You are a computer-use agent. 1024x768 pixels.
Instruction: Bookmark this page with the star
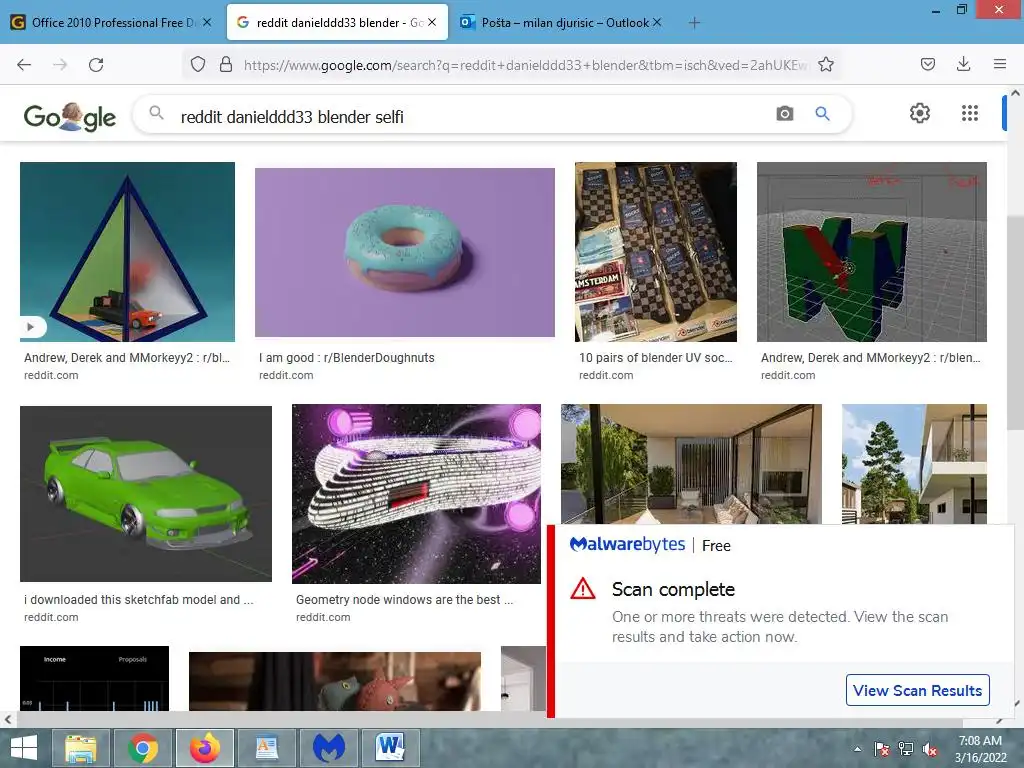pyautogui.click(x=825, y=65)
